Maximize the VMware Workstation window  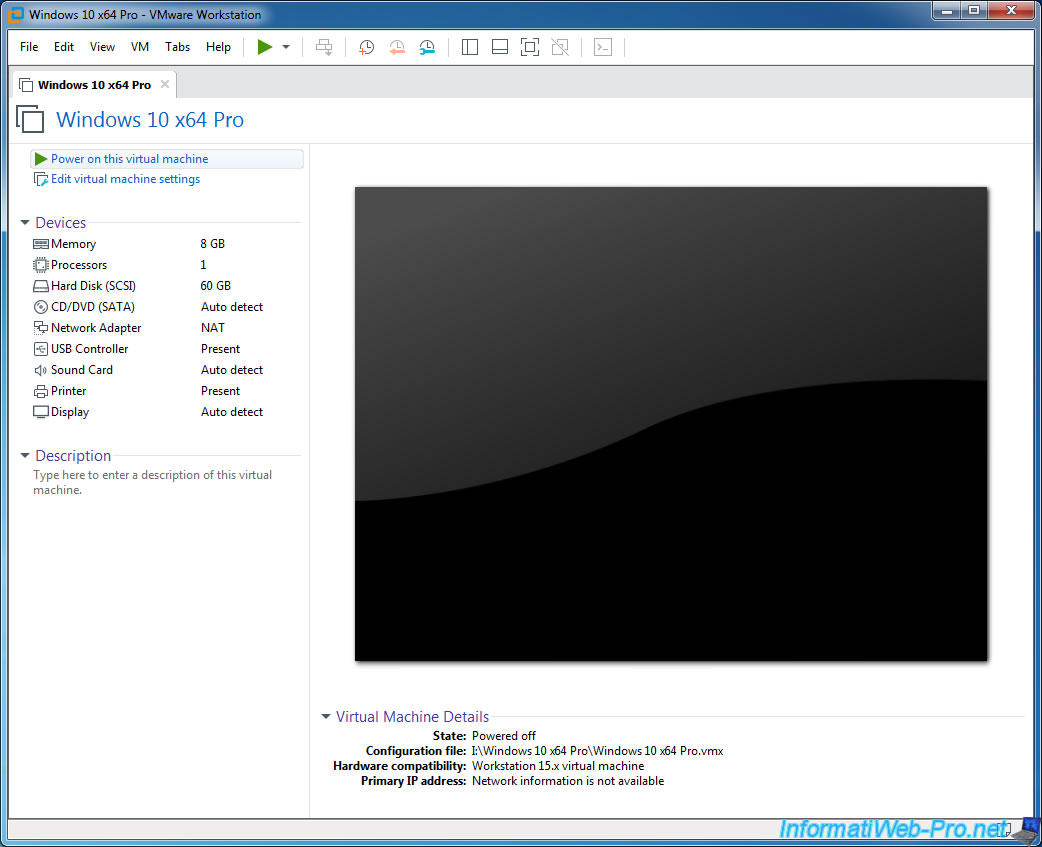click(x=974, y=11)
